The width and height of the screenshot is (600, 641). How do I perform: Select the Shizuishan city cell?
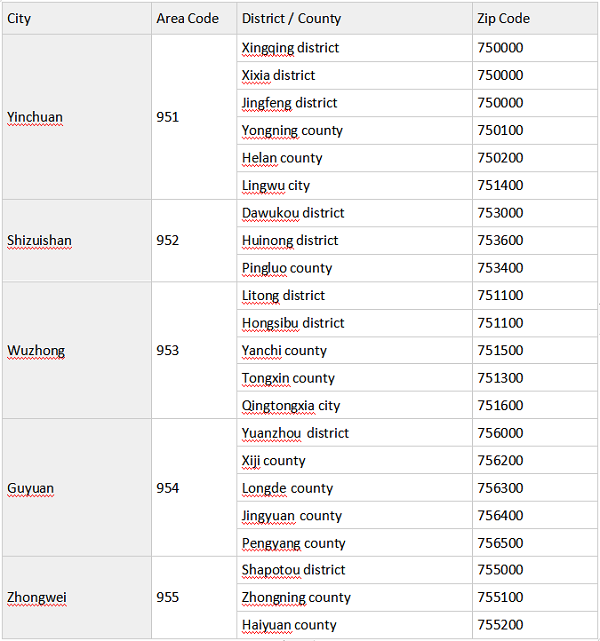point(39,240)
